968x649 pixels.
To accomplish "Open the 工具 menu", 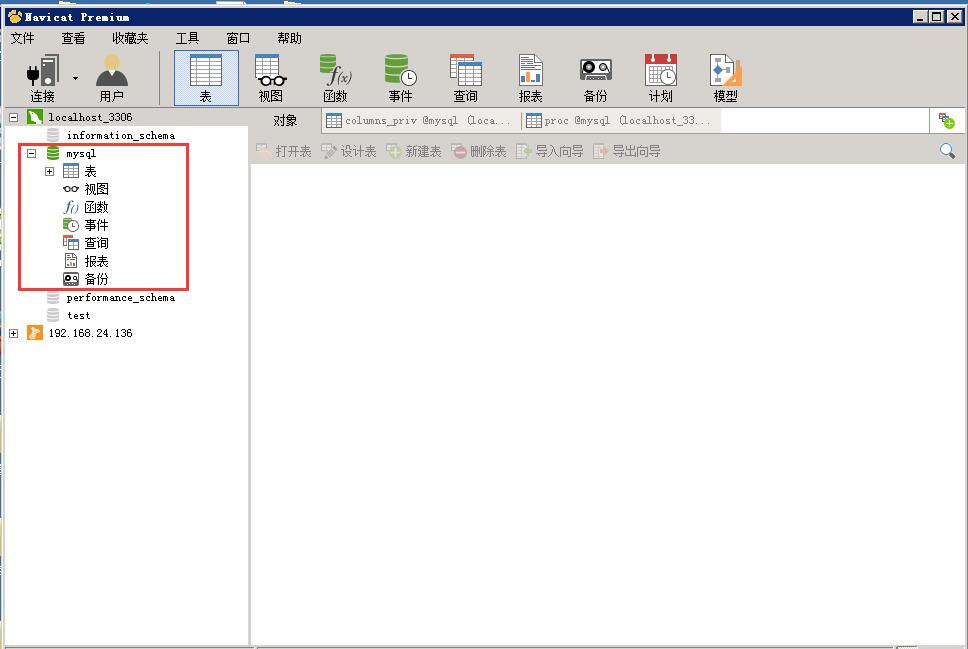I will click(x=188, y=38).
